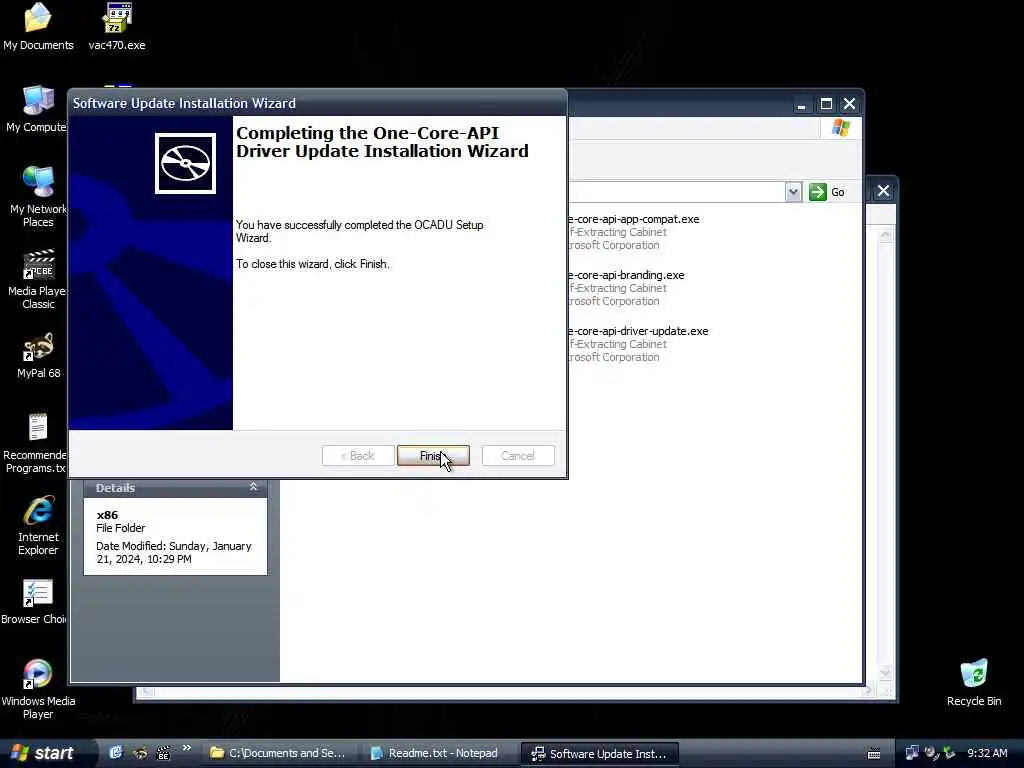
Task: Click the keyboard icon in the taskbar
Action: coord(874,754)
